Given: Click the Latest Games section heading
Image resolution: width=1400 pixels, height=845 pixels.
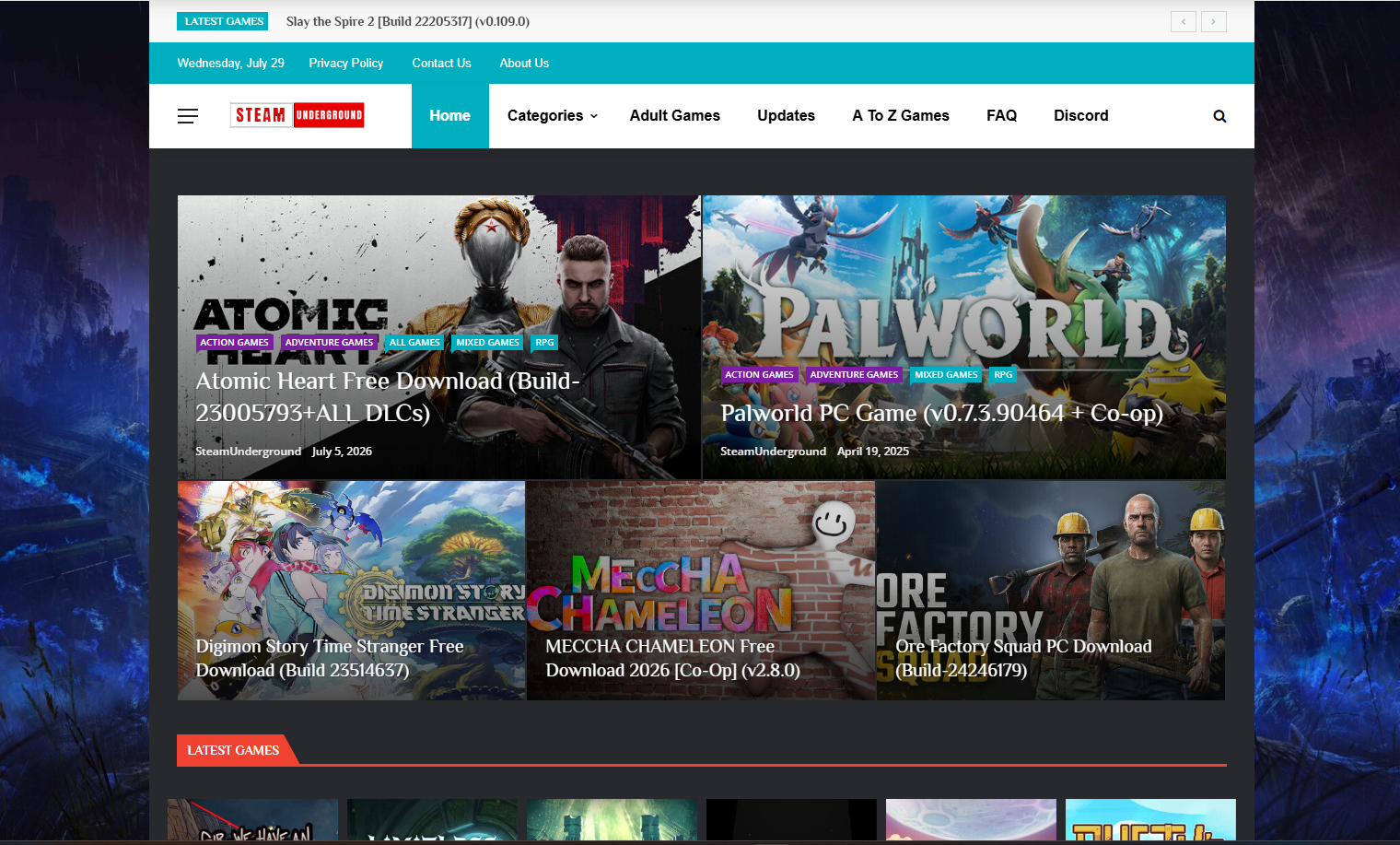Looking at the screenshot, I should [233, 750].
